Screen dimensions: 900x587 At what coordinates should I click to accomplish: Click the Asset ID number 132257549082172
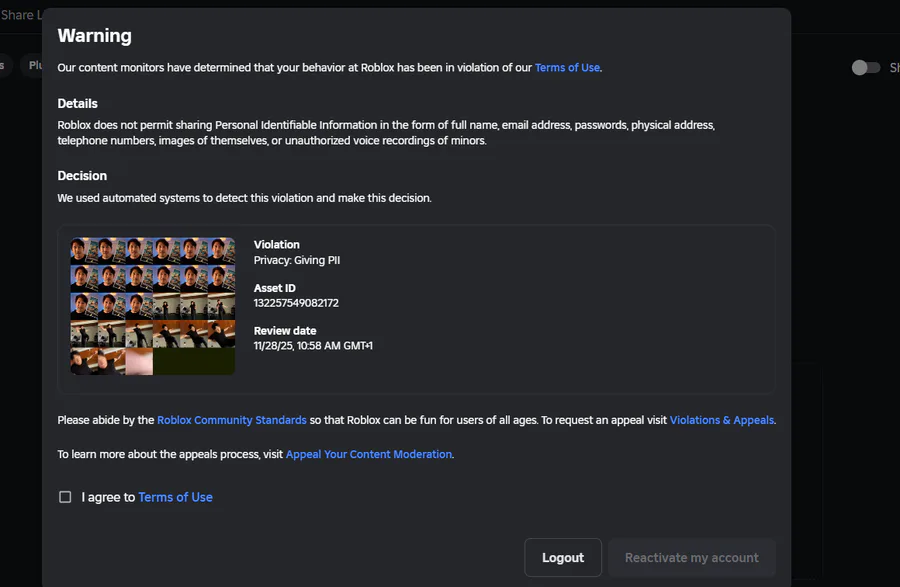[x=296, y=303]
